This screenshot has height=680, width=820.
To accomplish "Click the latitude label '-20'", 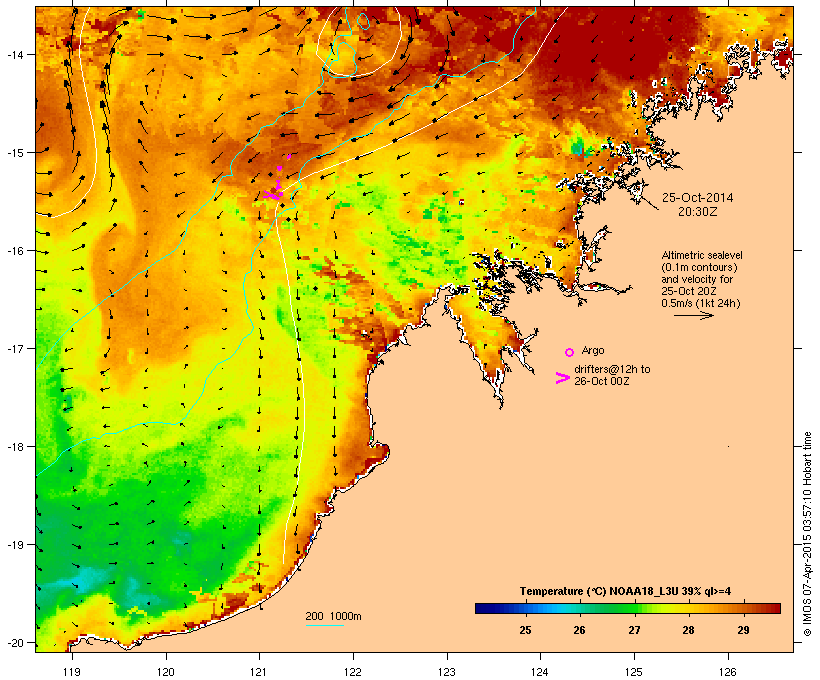I will tap(15, 642).
